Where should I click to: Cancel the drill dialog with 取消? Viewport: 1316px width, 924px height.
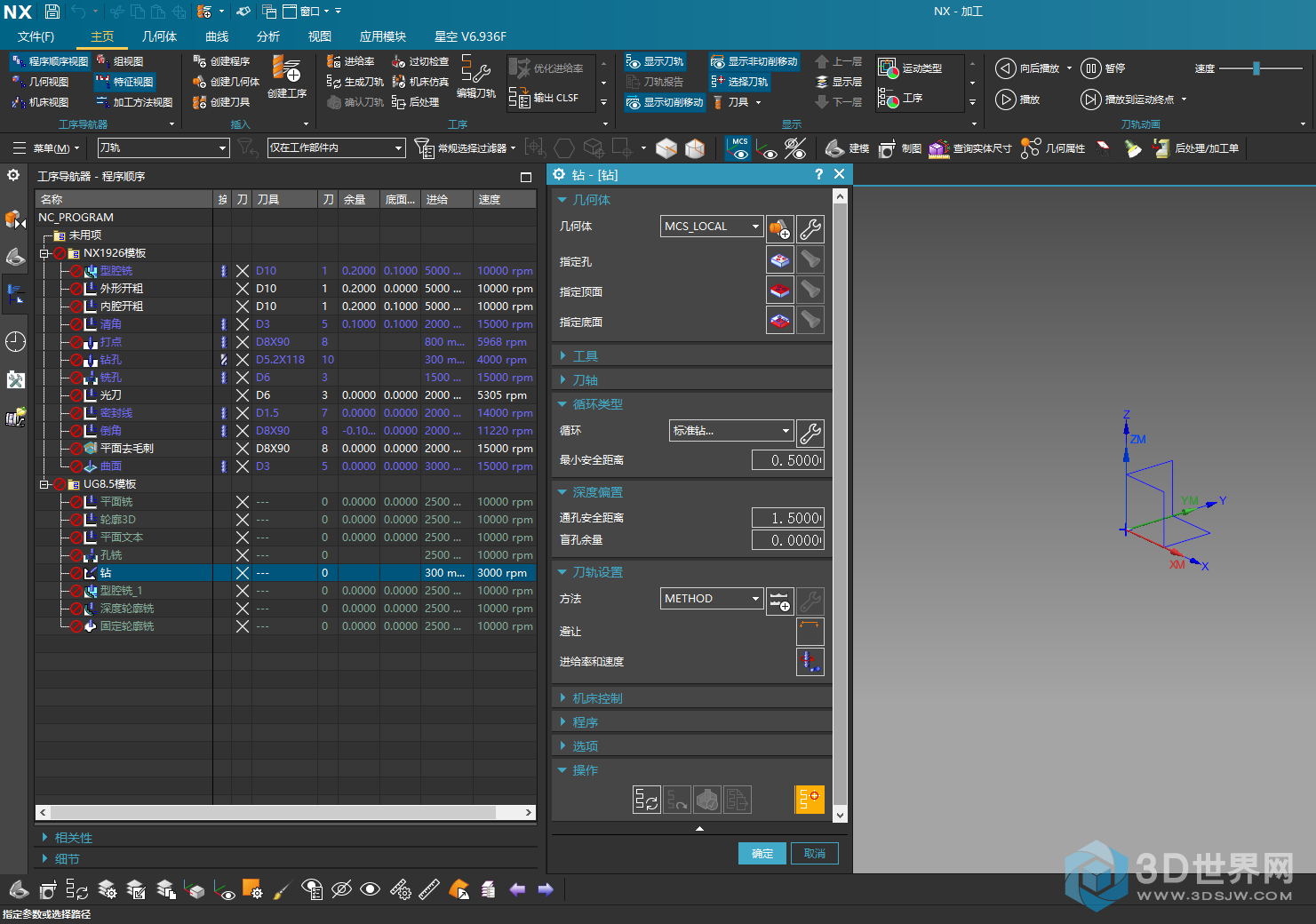[x=815, y=853]
